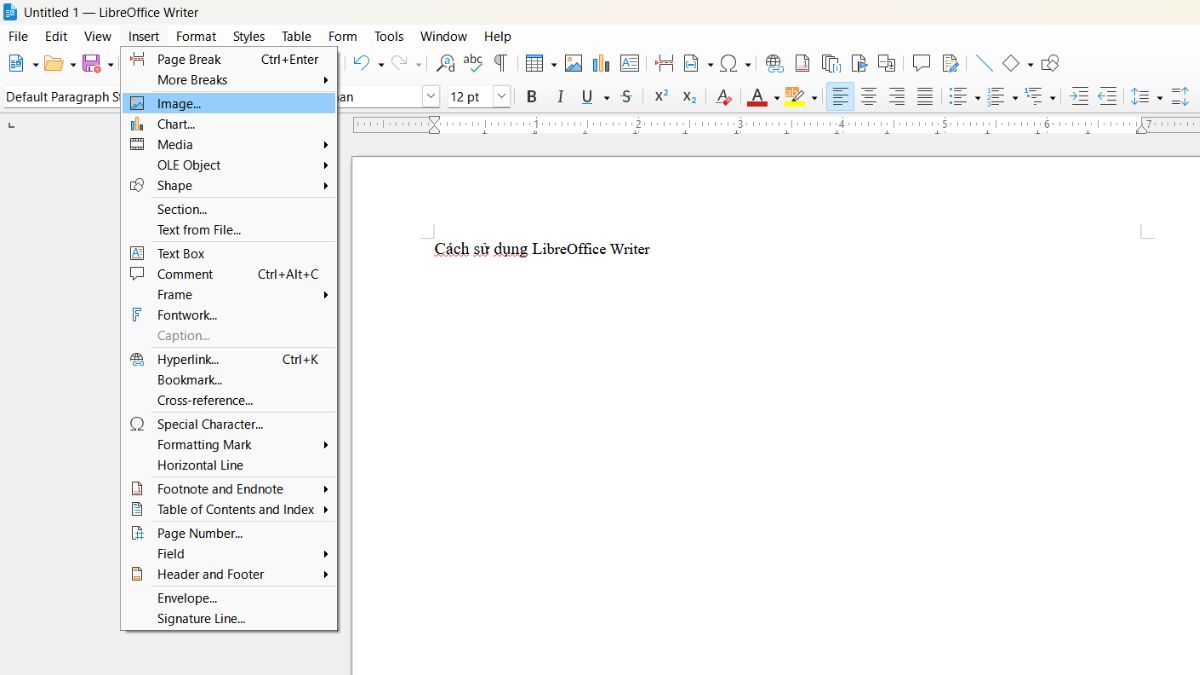Toggle Subscript formatting
This screenshot has width=1200, height=675.
[689, 97]
